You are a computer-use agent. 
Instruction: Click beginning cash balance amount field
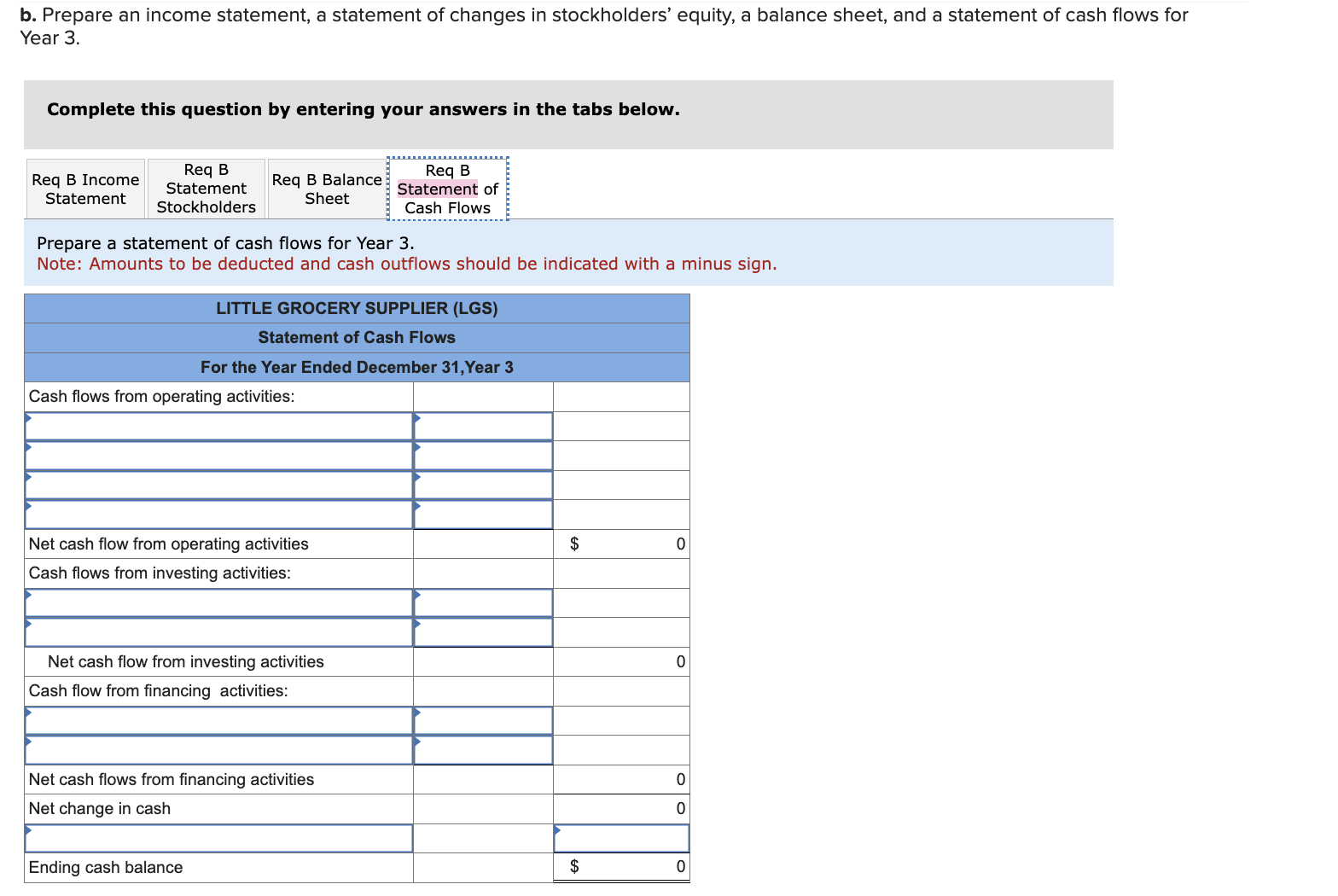pyautogui.click(x=621, y=838)
